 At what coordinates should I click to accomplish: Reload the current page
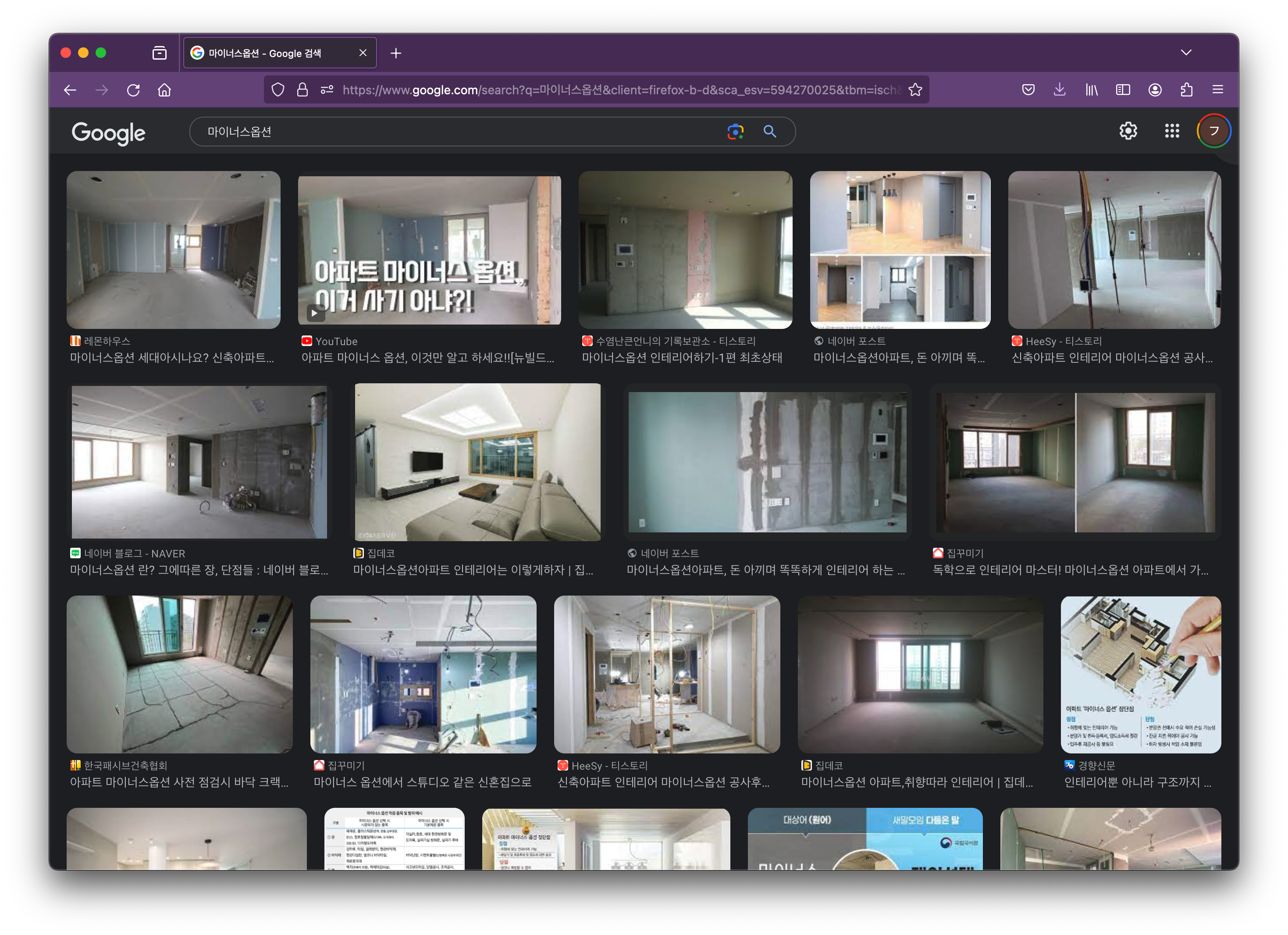[x=133, y=90]
